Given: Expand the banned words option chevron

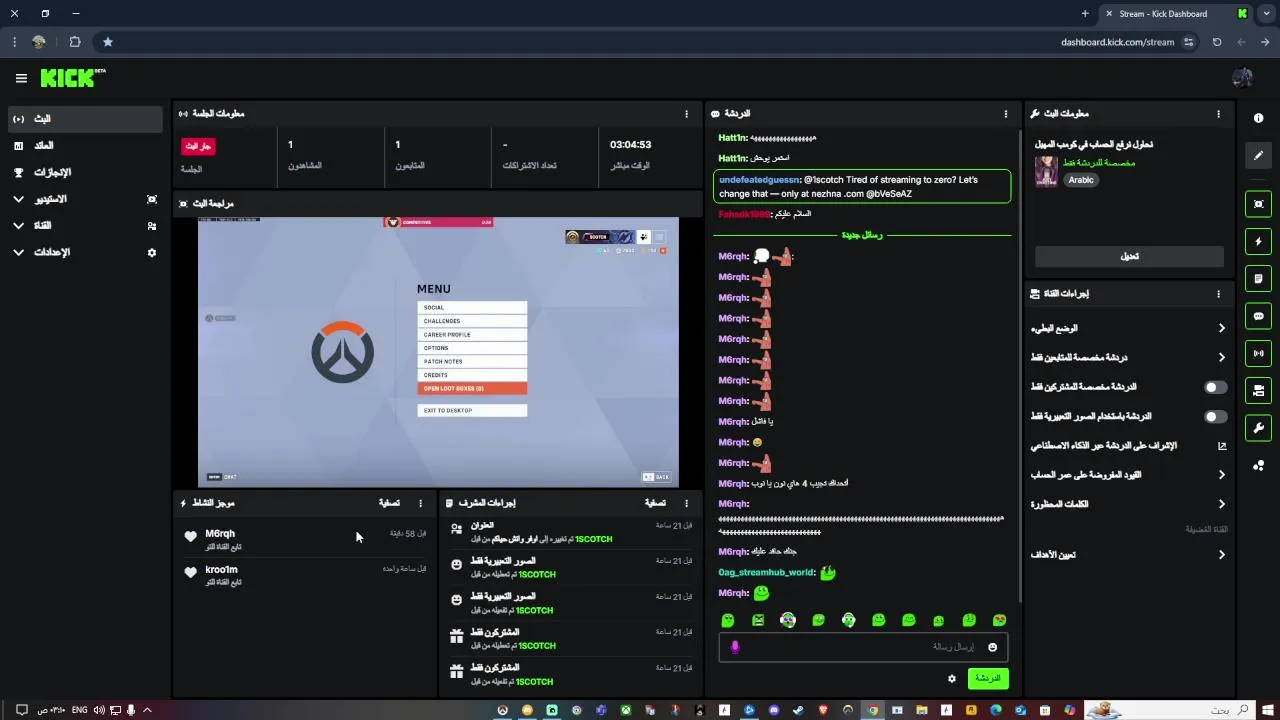Looking at the screenshot, I should coord(1221,504).
